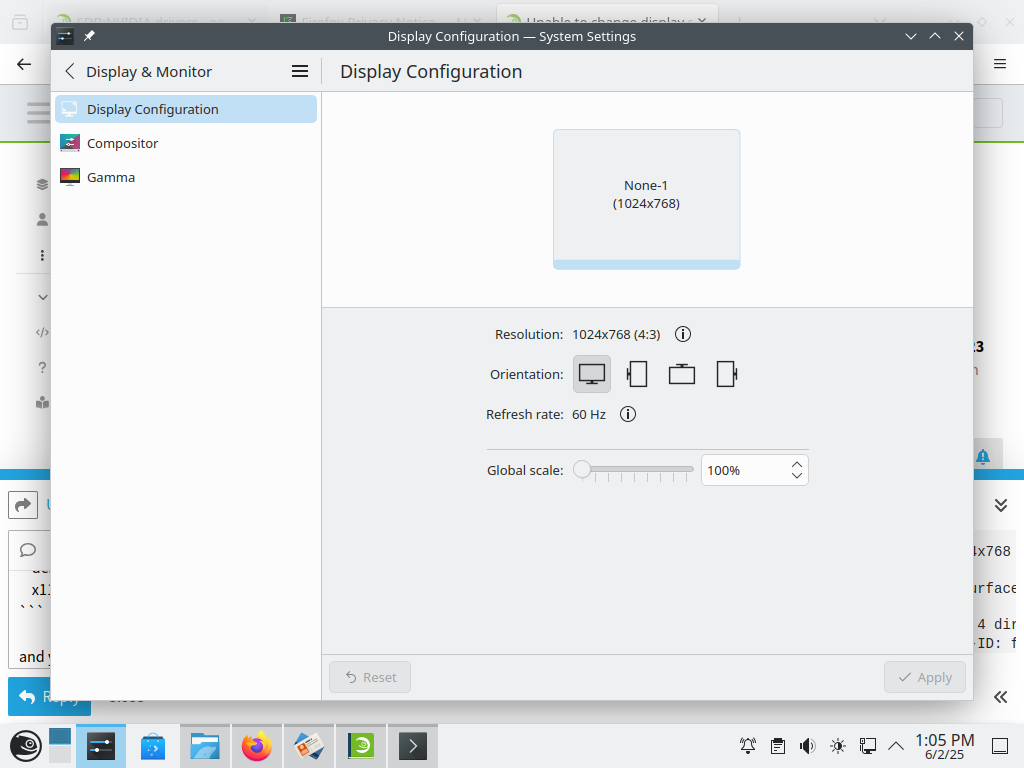Open the Gamma settings section
Viewport: 1024px width, 768px height.
pos(110,177)
